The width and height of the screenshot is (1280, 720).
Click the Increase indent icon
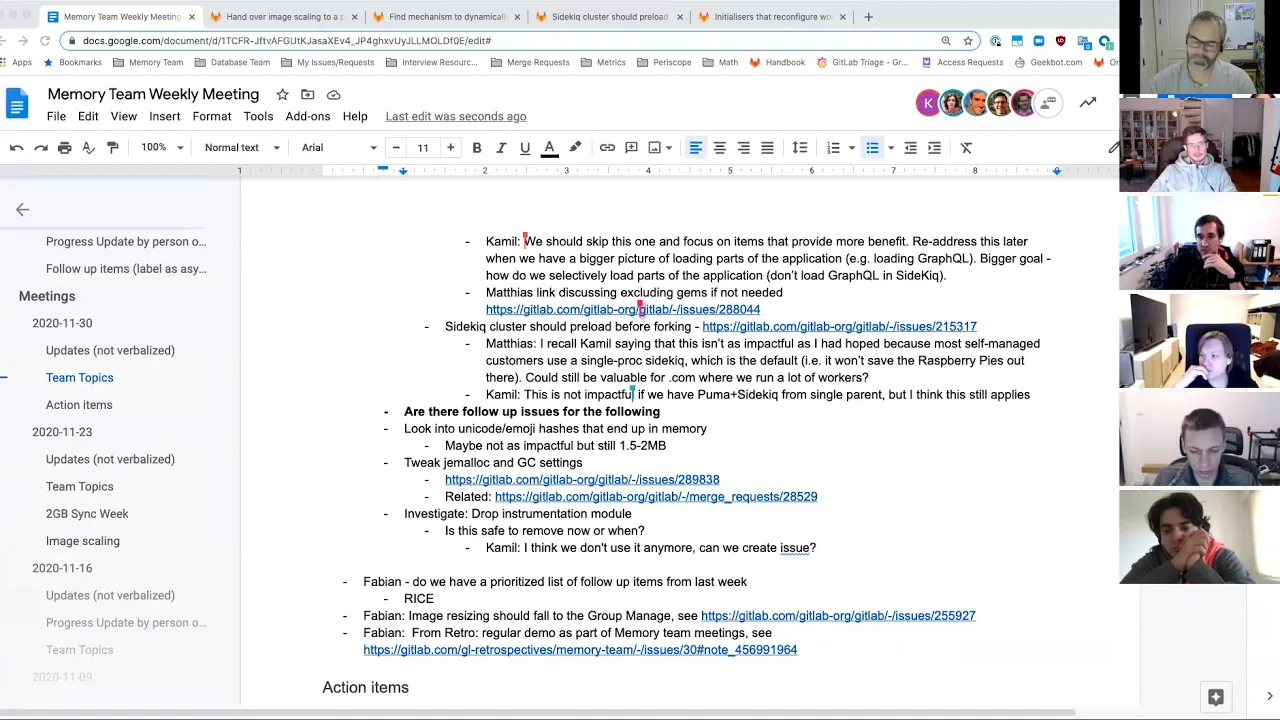tap(934, 148)
